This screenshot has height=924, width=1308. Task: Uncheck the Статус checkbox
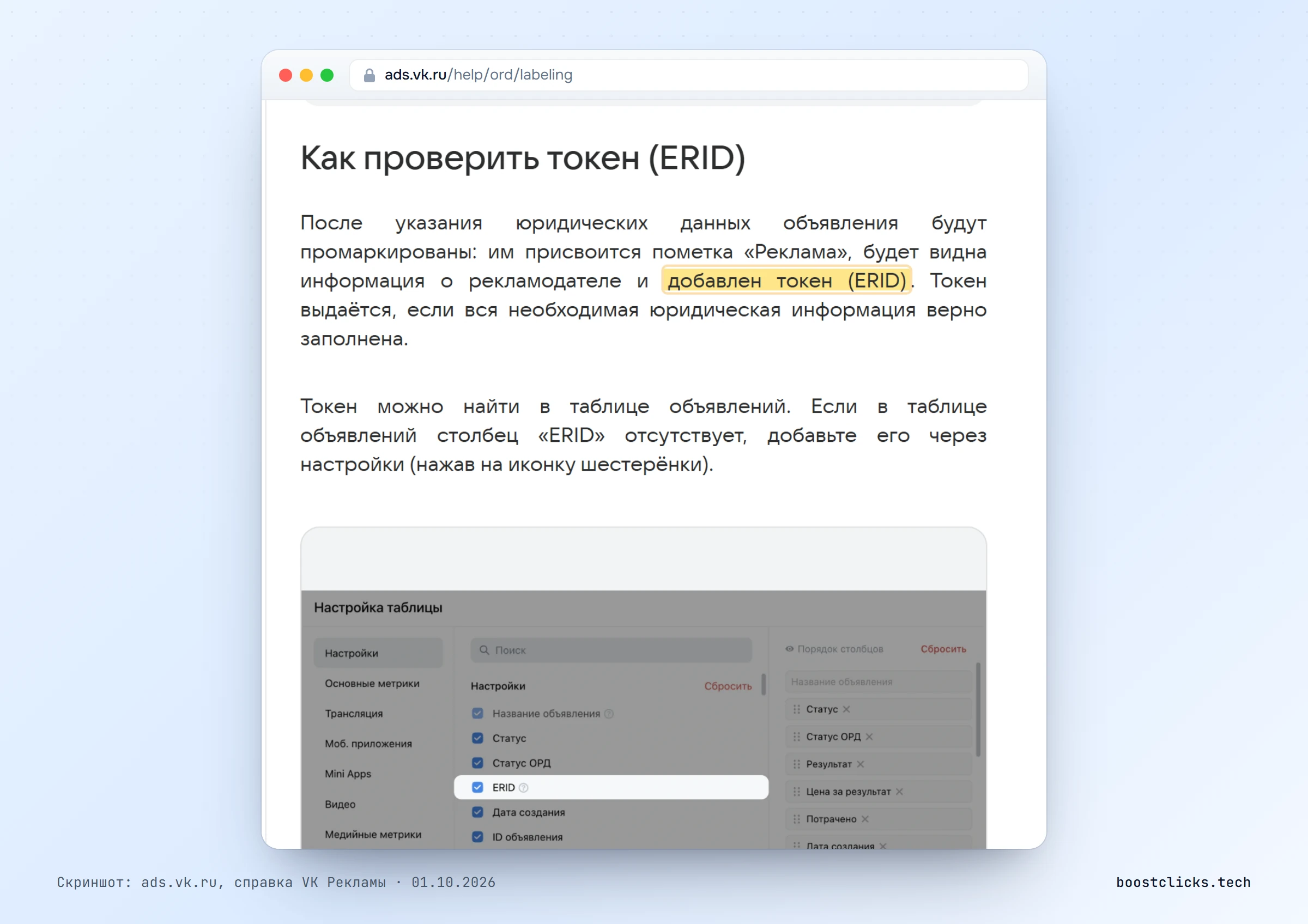477,738
